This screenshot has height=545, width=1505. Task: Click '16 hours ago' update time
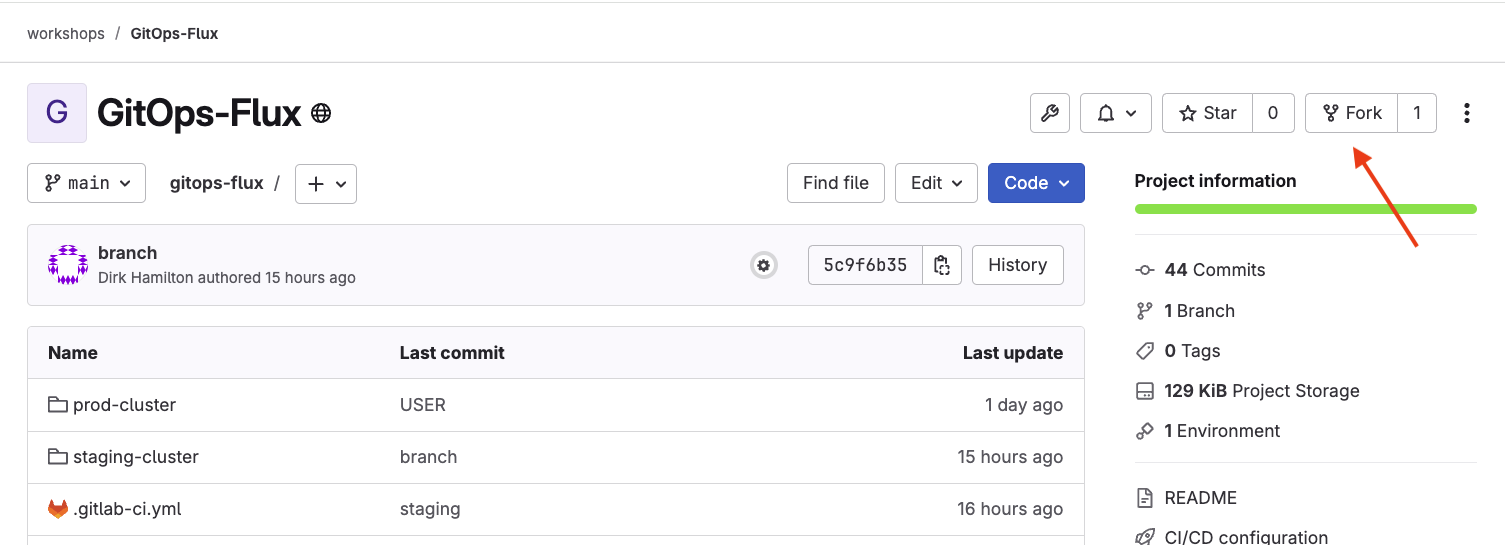click(x=1010, y=509)
